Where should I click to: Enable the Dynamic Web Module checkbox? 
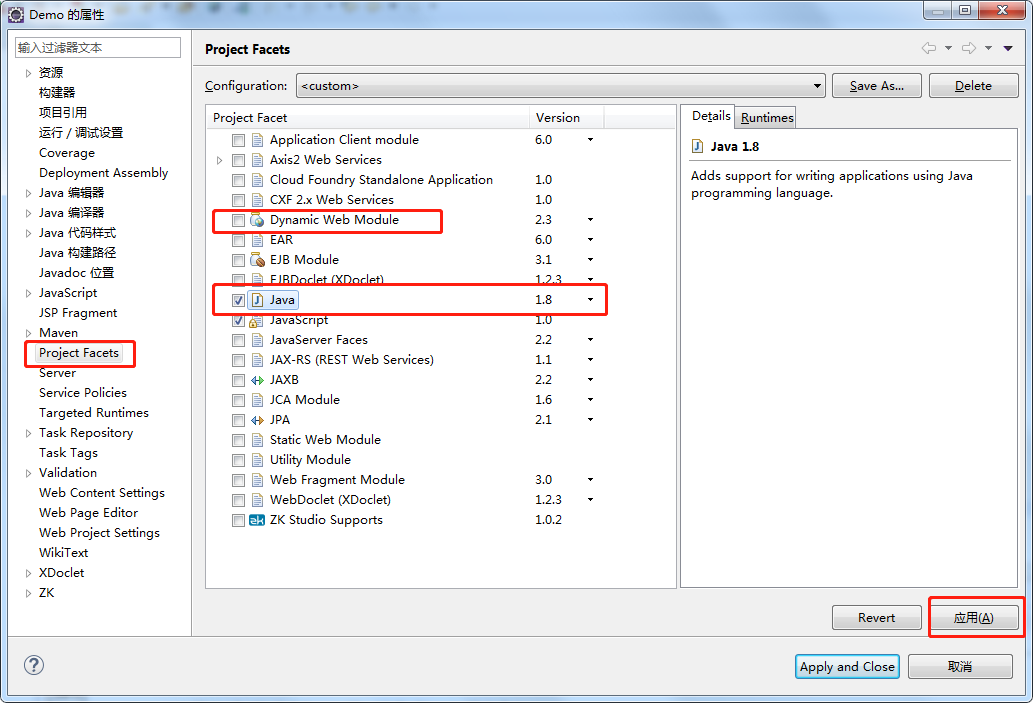tap(238, 221)
